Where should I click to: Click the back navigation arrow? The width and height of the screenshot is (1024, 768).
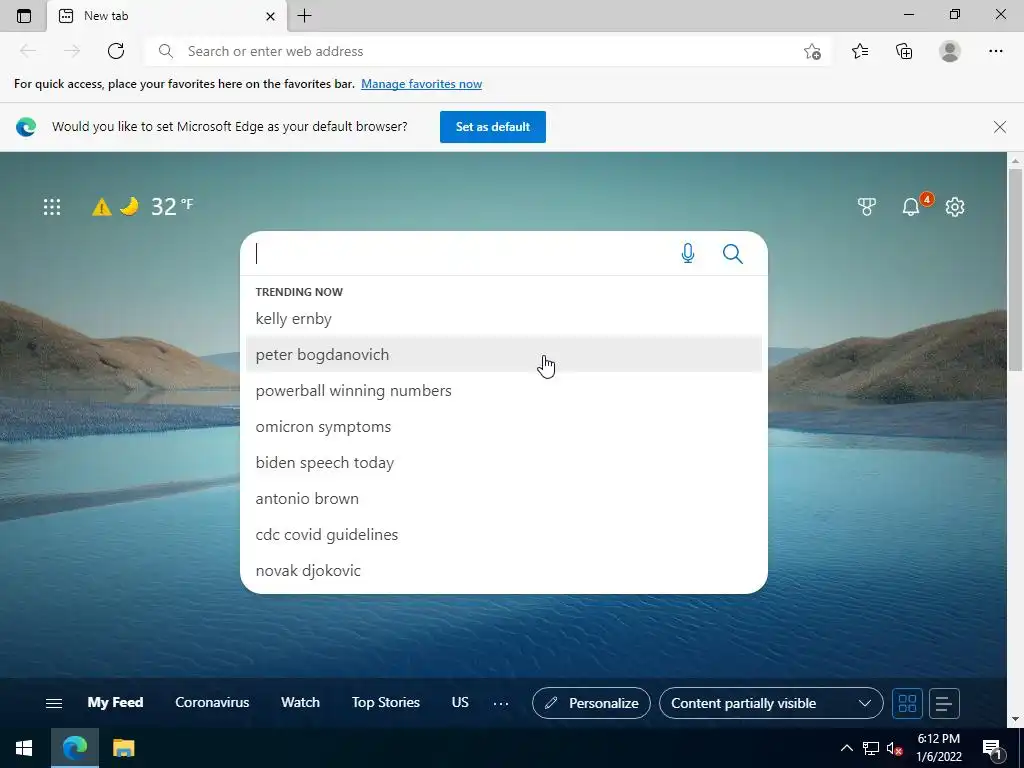[28, 51]
